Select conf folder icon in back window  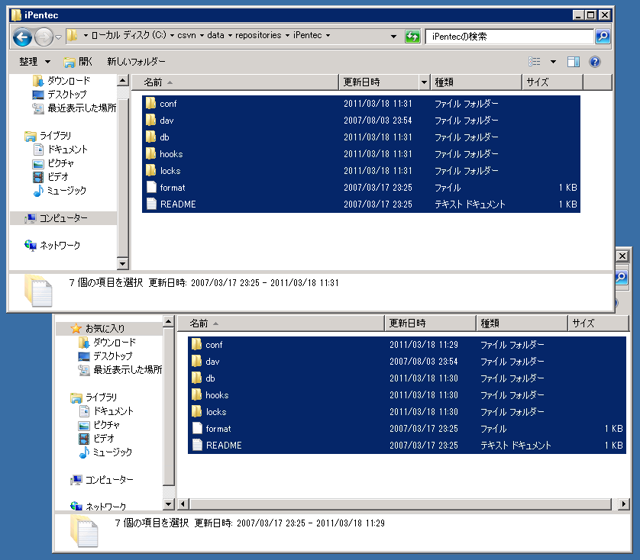pyautogui.click(x=197, y=344)
